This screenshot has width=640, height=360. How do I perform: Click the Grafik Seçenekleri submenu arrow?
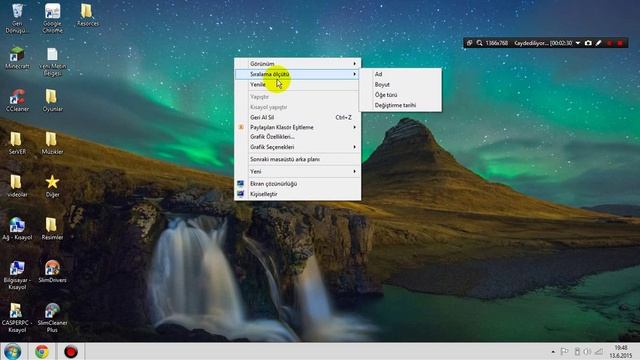(x=354, y=147)
